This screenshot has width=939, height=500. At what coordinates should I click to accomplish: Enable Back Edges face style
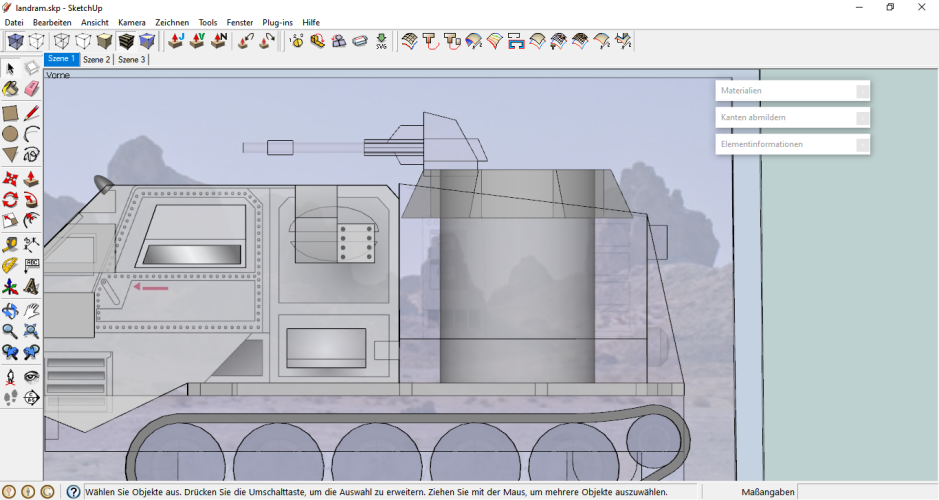click(x=37, y=41)
